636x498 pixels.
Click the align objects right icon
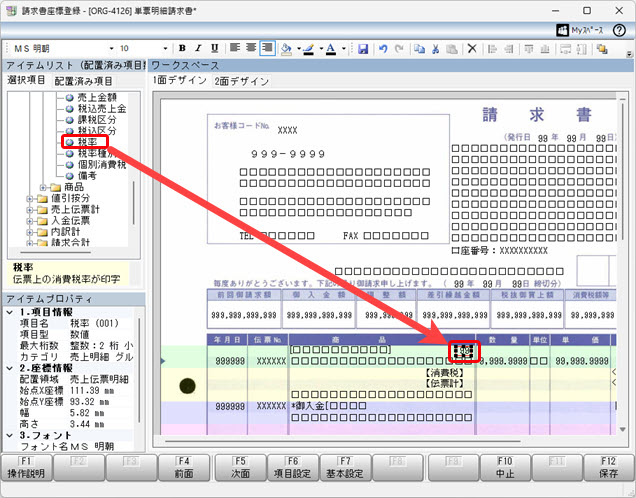509,49
